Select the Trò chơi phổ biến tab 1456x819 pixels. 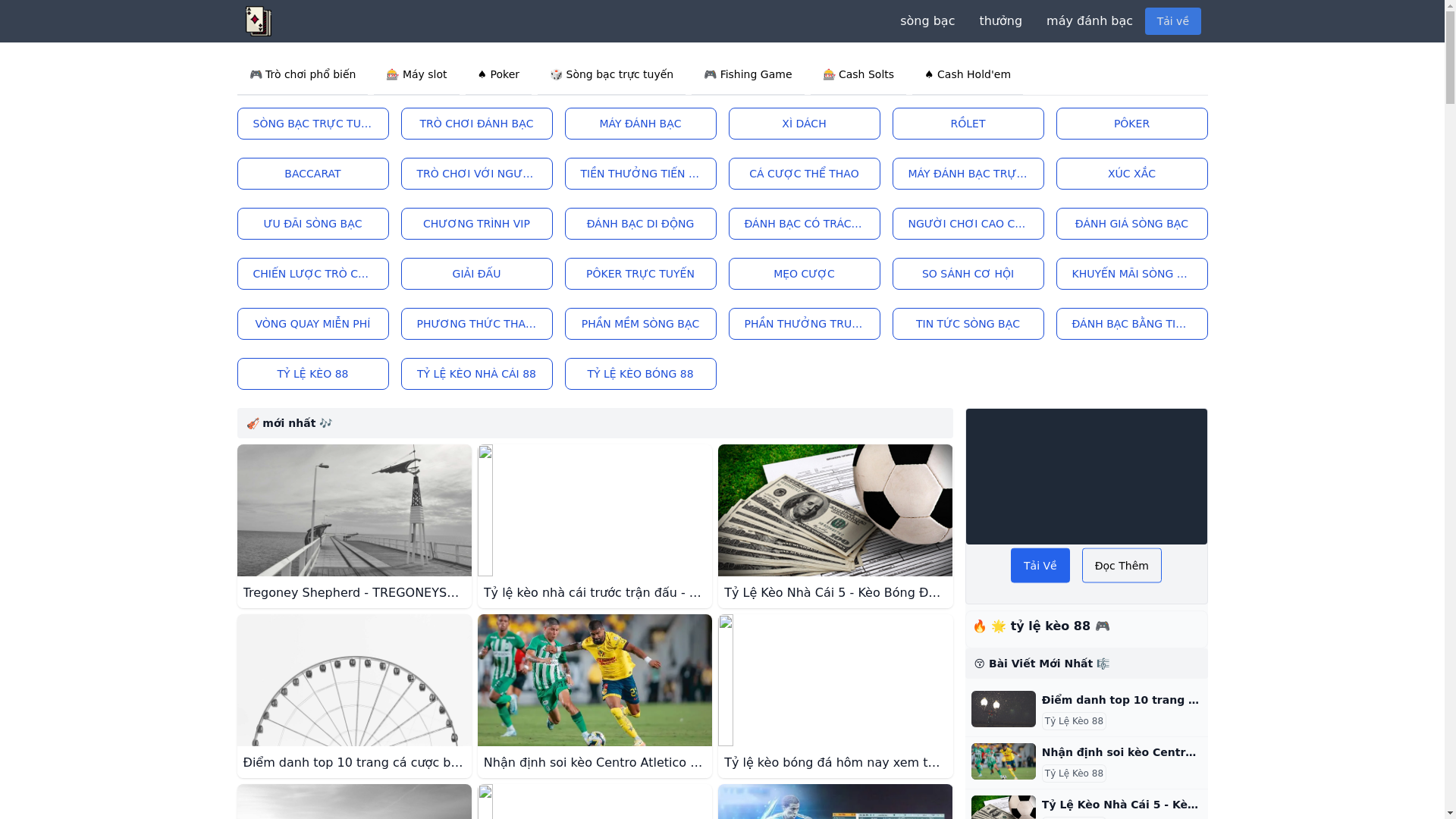click(x=303, y=74)
